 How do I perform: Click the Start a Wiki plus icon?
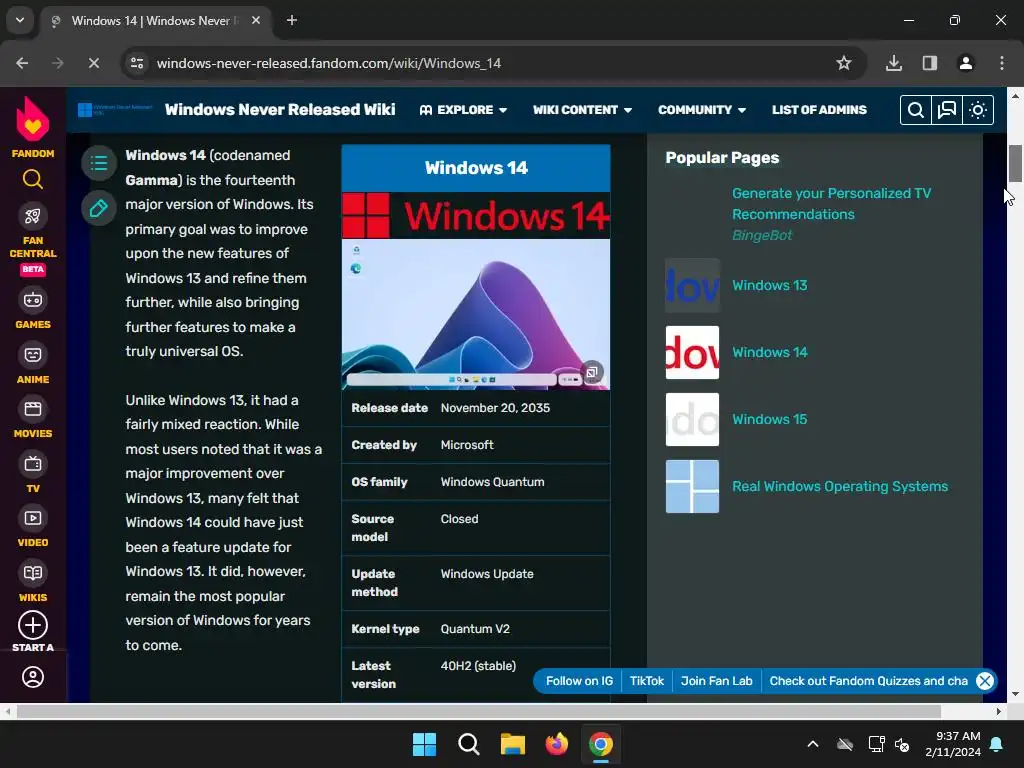click(33, 625)
